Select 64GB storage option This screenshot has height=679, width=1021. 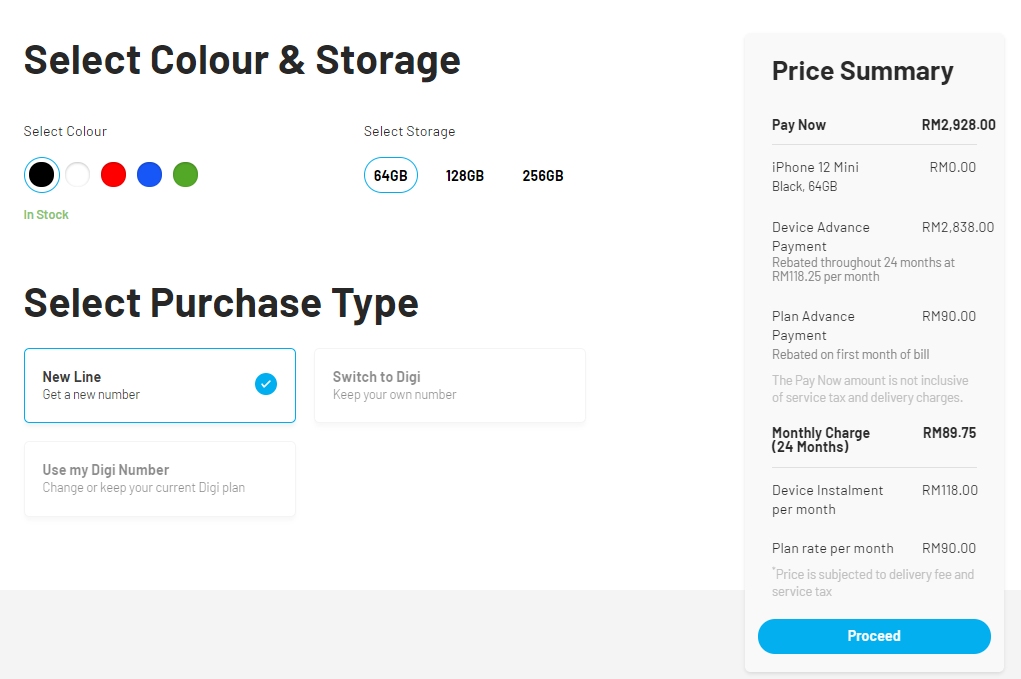tap(391, 176)
